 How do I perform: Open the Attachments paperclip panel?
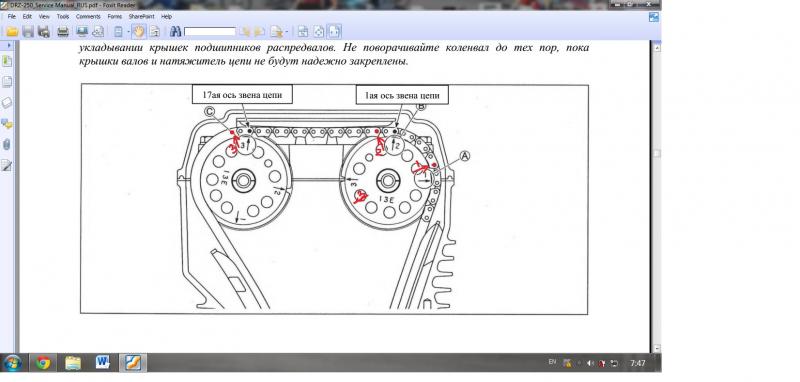(x=7, y=144)
